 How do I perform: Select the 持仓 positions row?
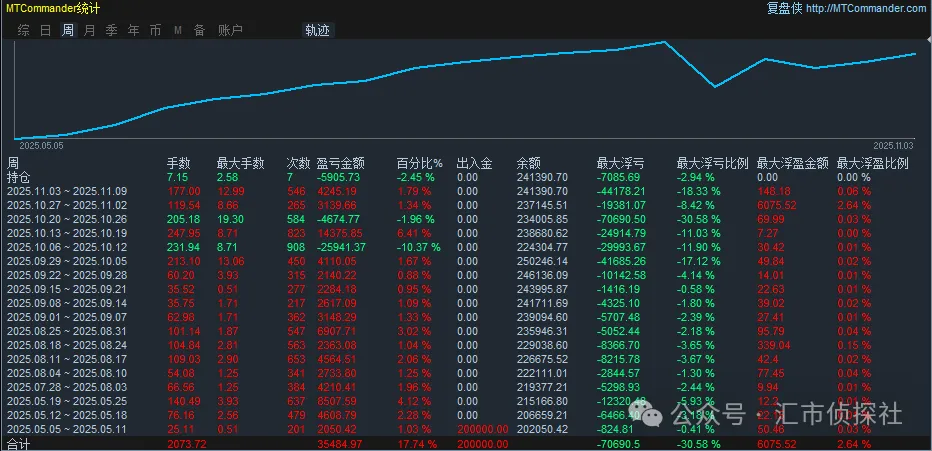tap(20, 177)
